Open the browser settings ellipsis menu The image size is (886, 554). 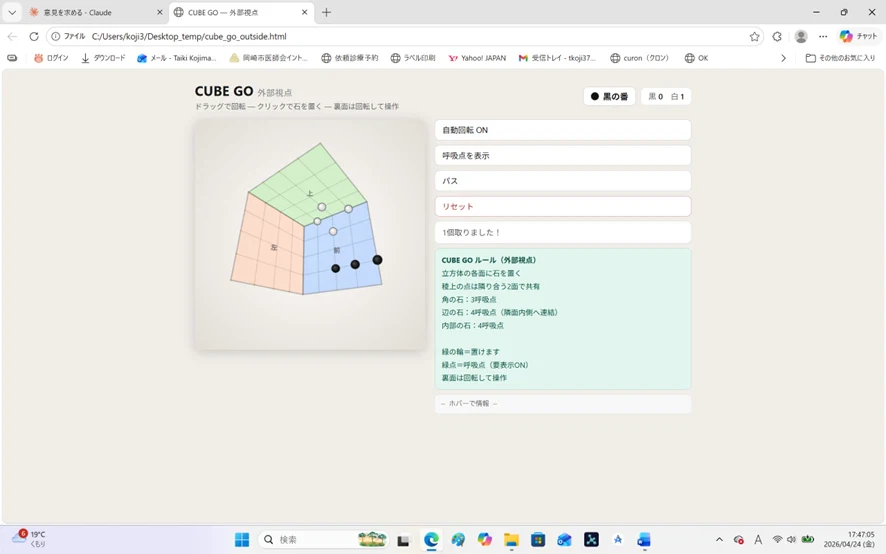point(823,36)
